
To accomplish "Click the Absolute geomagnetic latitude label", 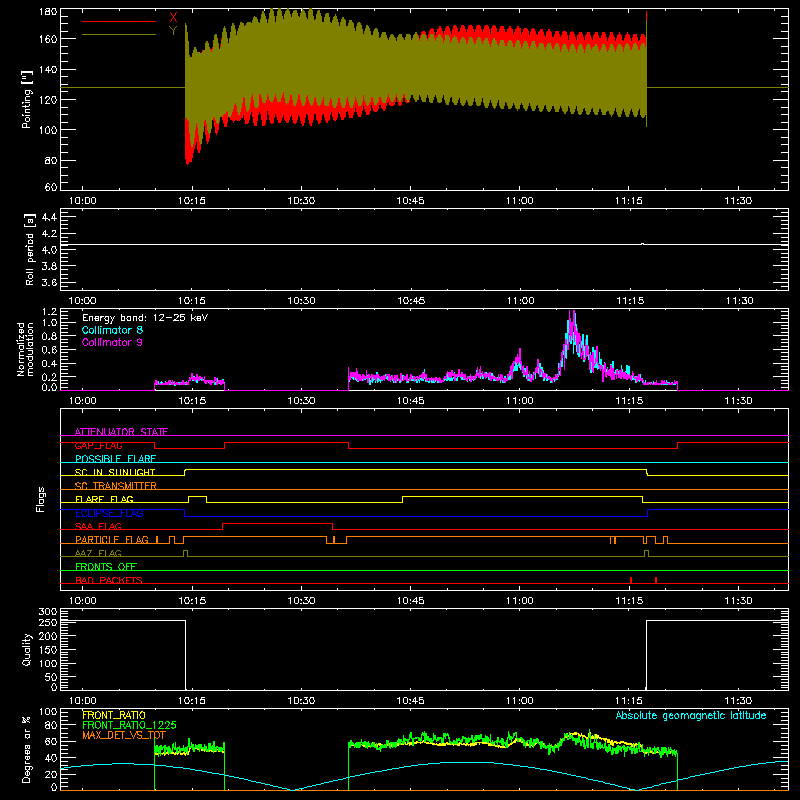I will 691,715.
